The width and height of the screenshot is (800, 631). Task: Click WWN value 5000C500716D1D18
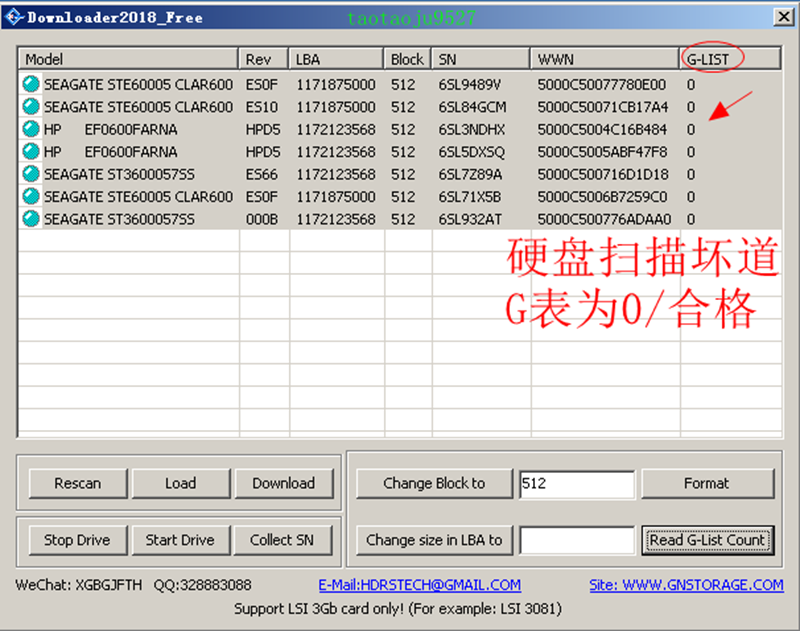coord(603,174)
